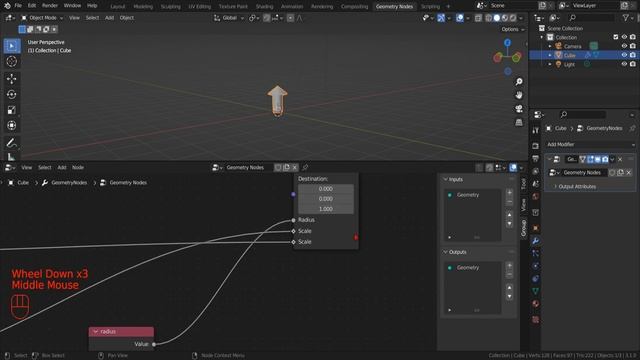The height and width of the screenshot is (360, 640).
Task: Click Cube in node editor breadcrumb
Action: [x=23, y=183]
